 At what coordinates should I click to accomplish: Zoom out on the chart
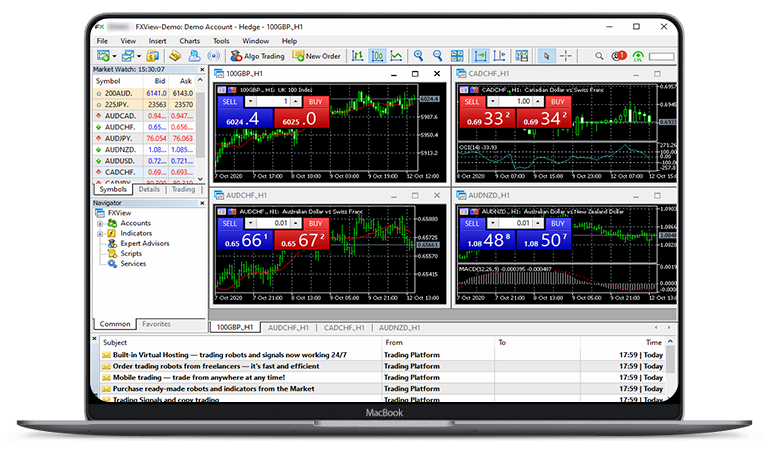tap(437, 56)
